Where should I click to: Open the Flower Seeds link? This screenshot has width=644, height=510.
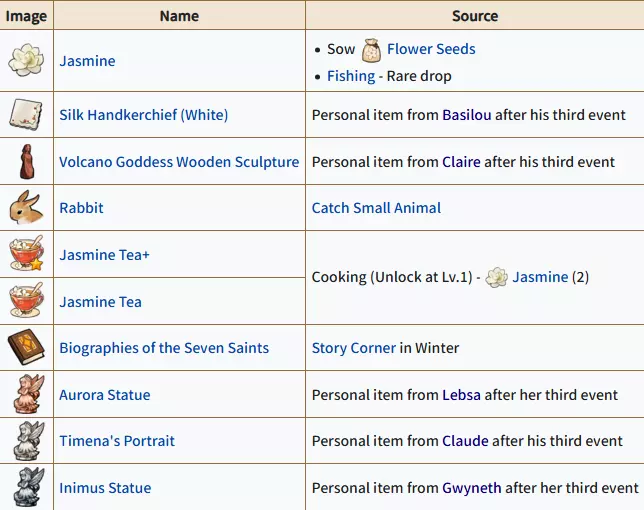click(x=431, y=49)
